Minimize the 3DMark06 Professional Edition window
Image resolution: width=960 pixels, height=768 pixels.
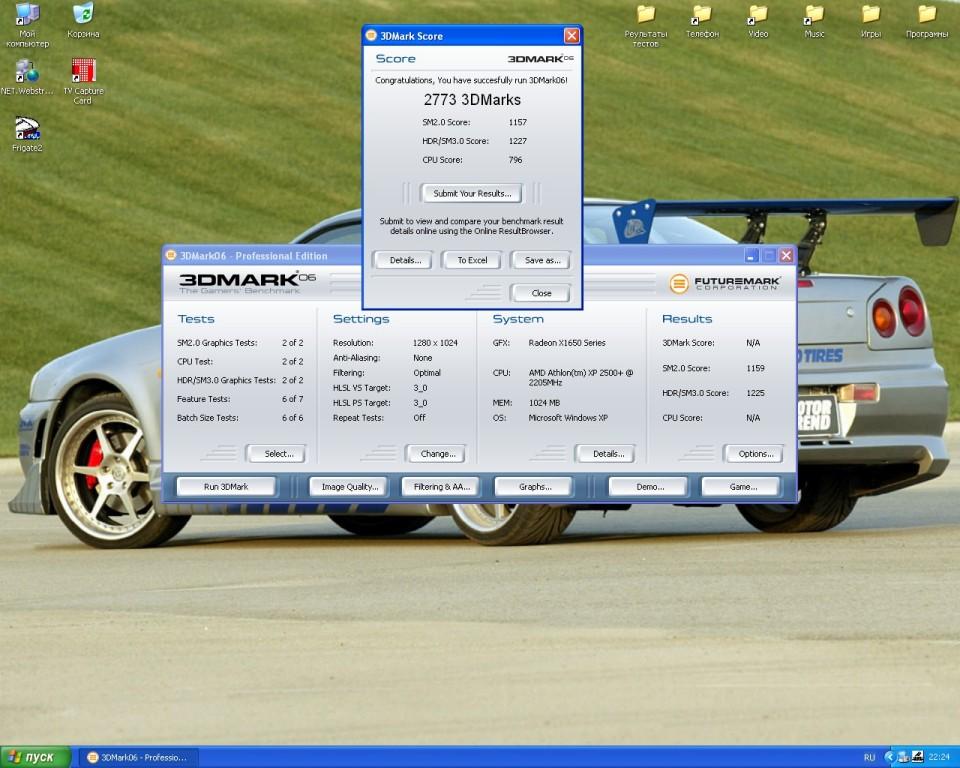(x=751, y=255)
